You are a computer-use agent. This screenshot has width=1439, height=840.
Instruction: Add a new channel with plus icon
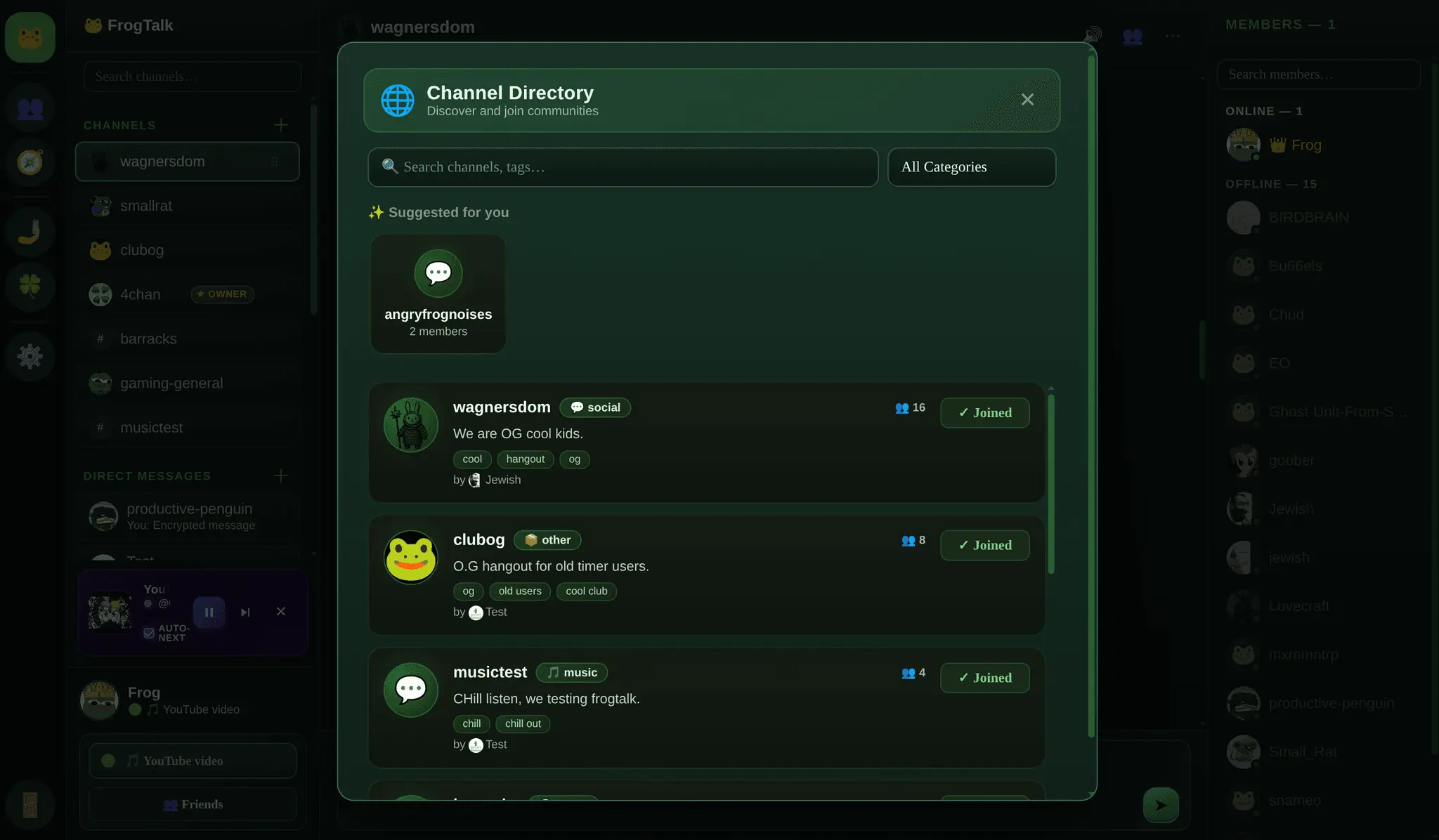point(281,125)
